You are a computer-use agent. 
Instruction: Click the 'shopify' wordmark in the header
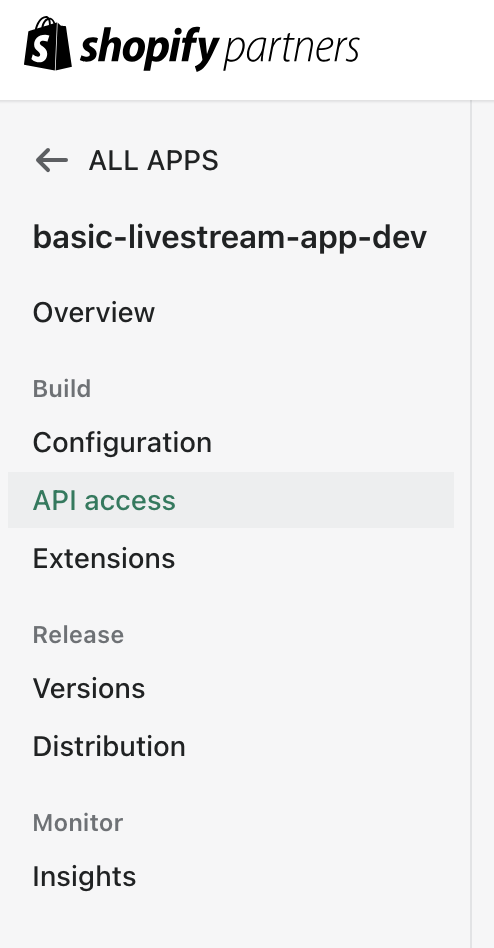149,49
